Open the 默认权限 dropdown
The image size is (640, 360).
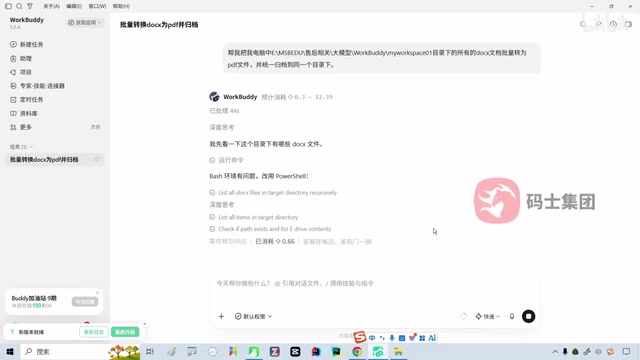253,316
